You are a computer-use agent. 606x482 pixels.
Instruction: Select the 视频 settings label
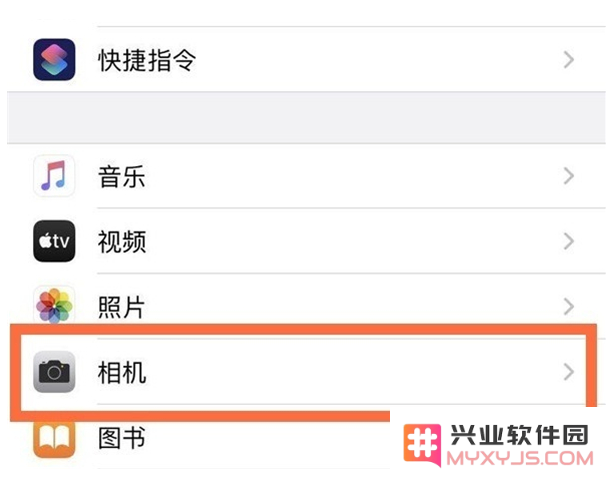click(122, 242)
